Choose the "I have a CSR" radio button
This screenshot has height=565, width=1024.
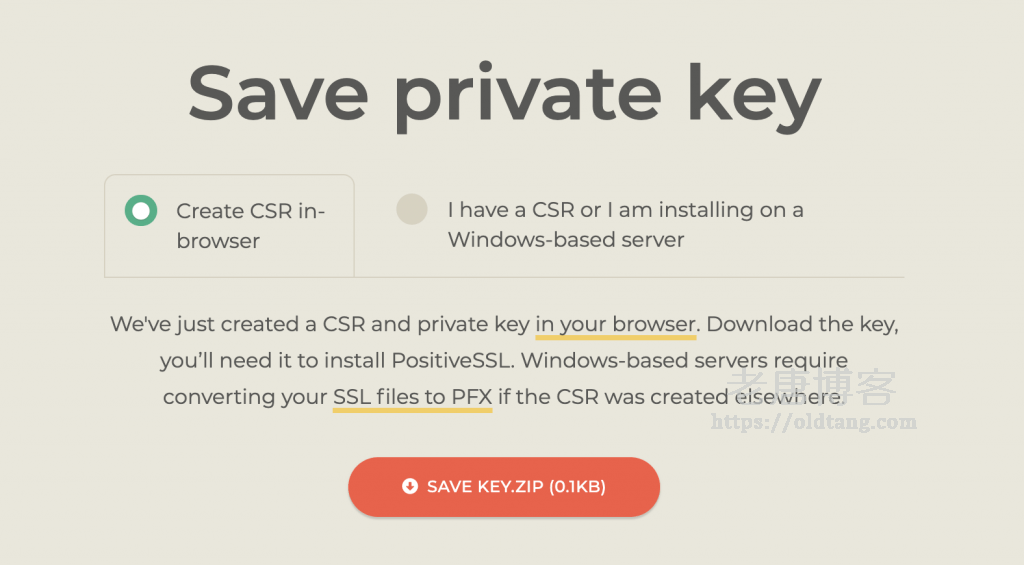412,210
